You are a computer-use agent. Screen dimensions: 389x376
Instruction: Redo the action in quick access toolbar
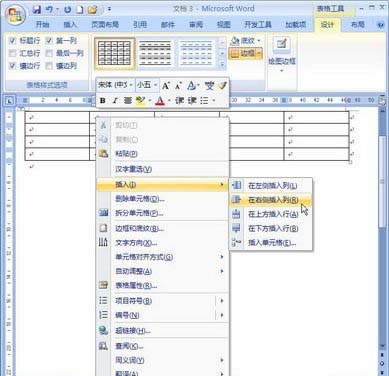click(68, 9)
